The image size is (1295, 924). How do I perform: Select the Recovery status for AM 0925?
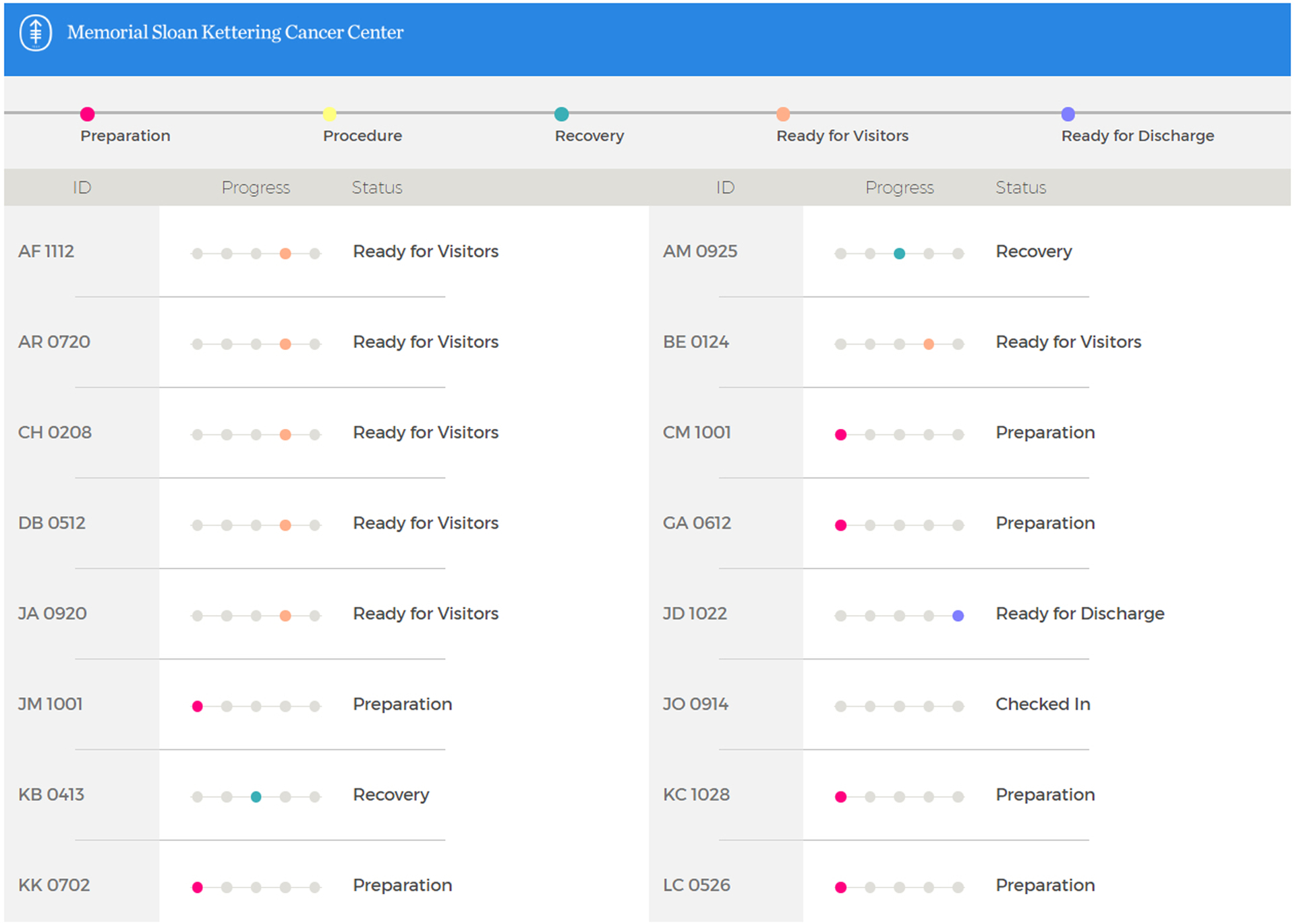point(1034,252)
